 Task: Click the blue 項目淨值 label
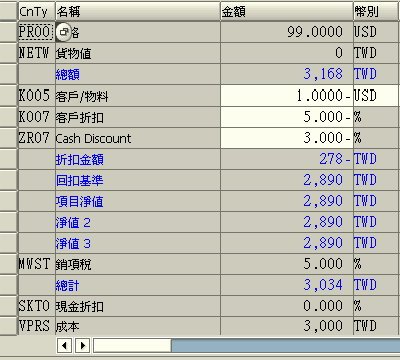80,202
